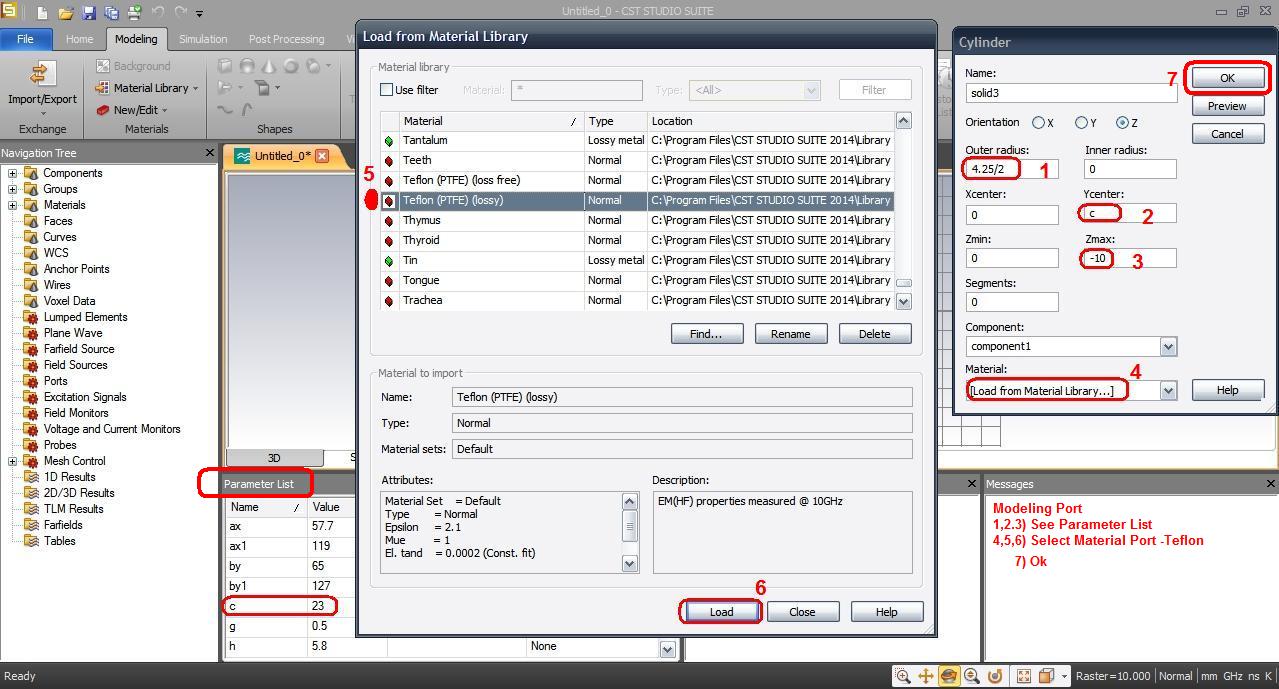1279x689 pixels.
Task: Open the Component dropdown list
Action: coord(1167,347)
